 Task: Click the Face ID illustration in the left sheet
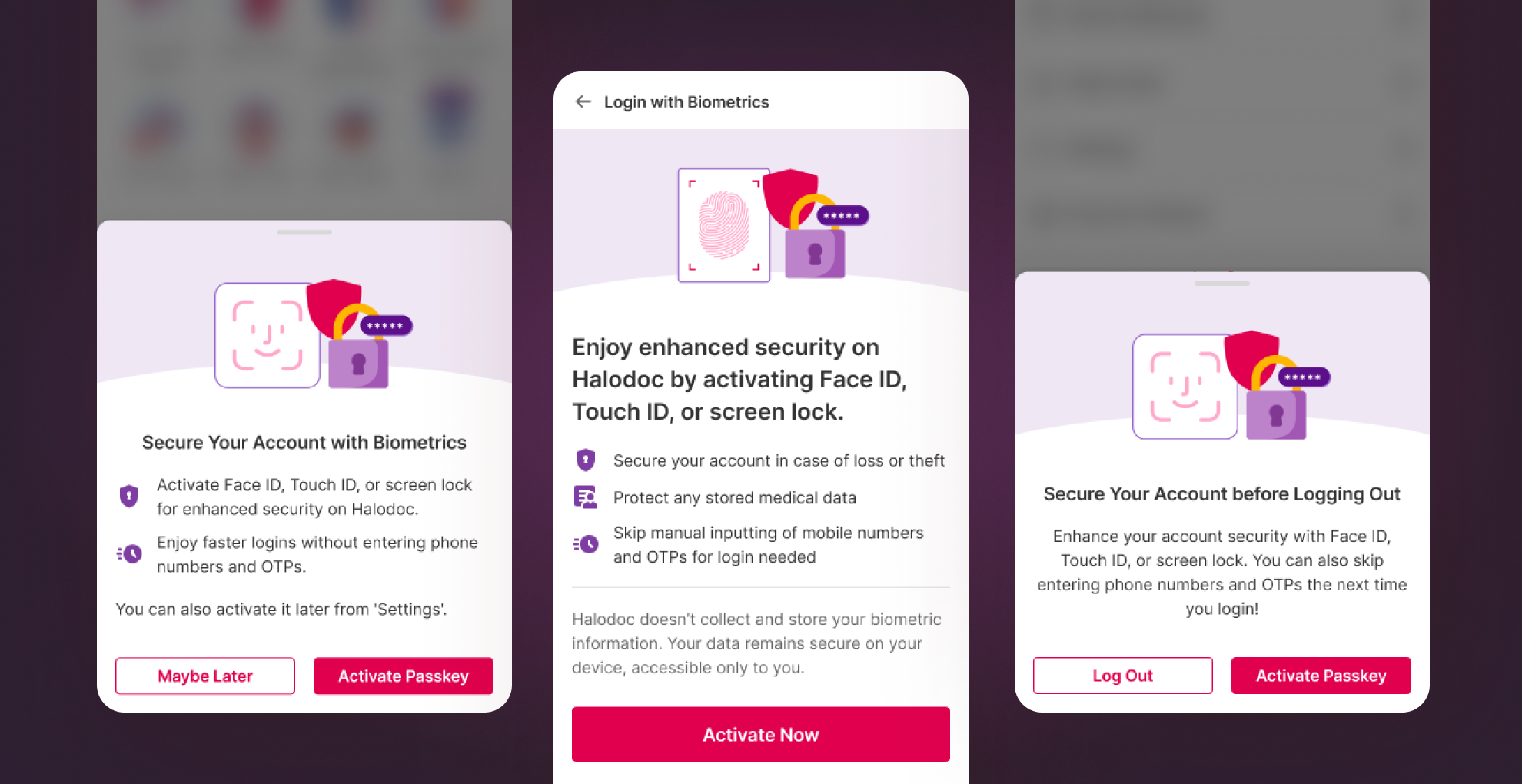268,335
